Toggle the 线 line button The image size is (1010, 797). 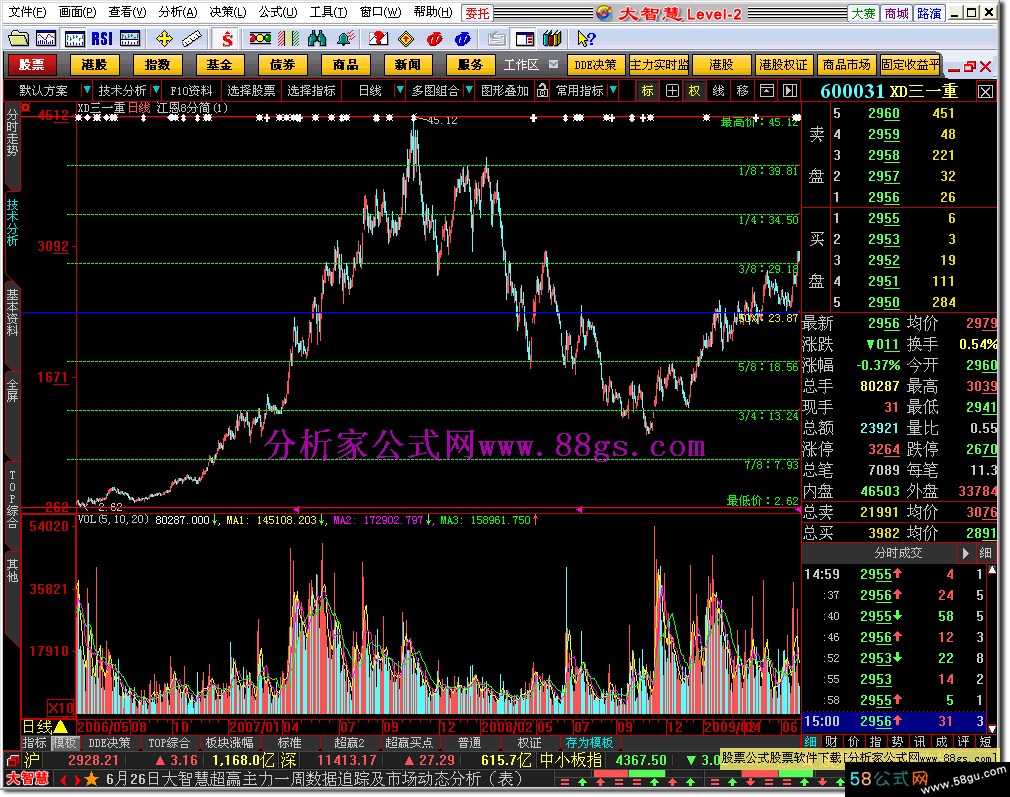719,91
